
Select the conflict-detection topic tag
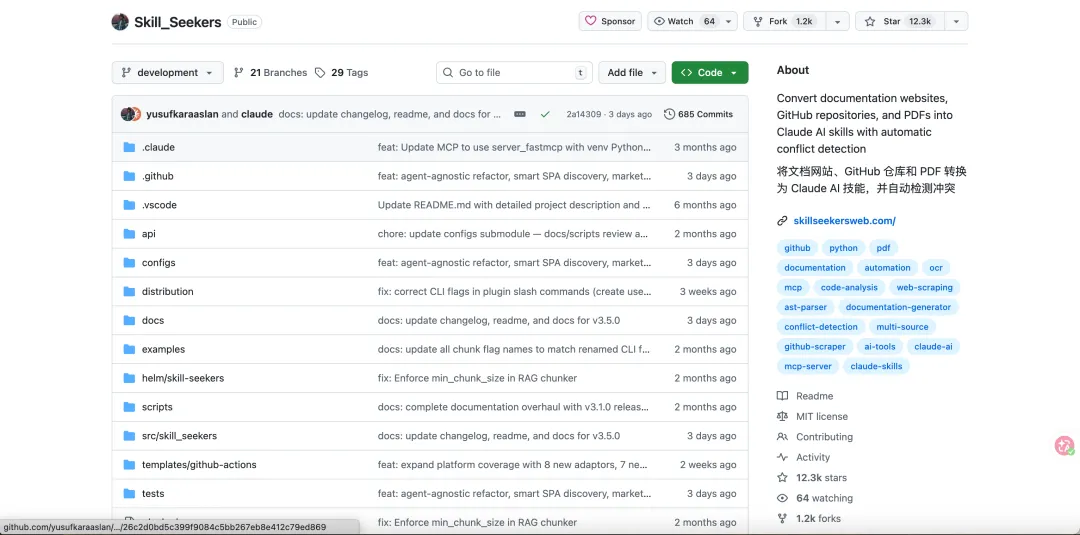821,327
